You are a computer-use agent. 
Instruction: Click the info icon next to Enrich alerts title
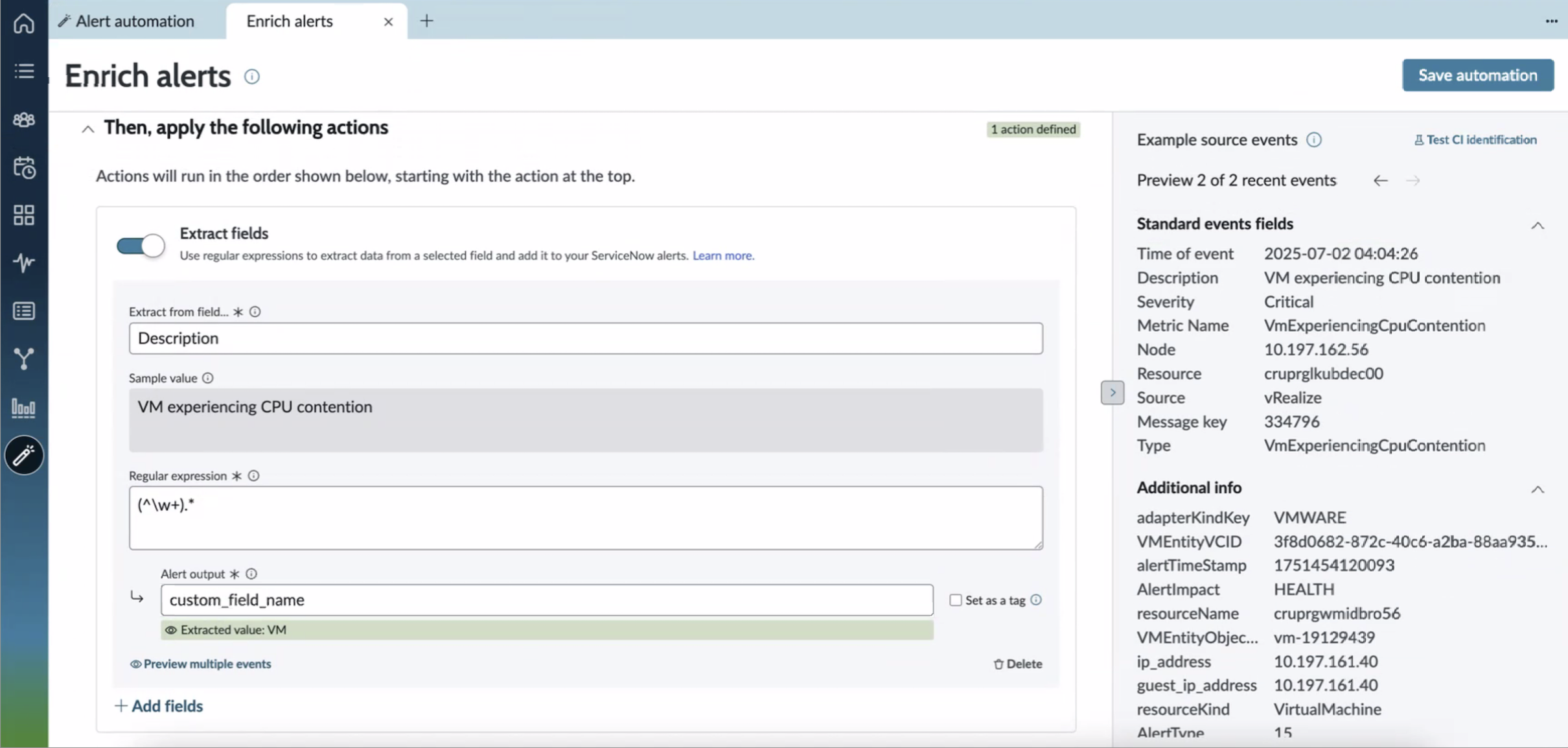click(252, 76)
